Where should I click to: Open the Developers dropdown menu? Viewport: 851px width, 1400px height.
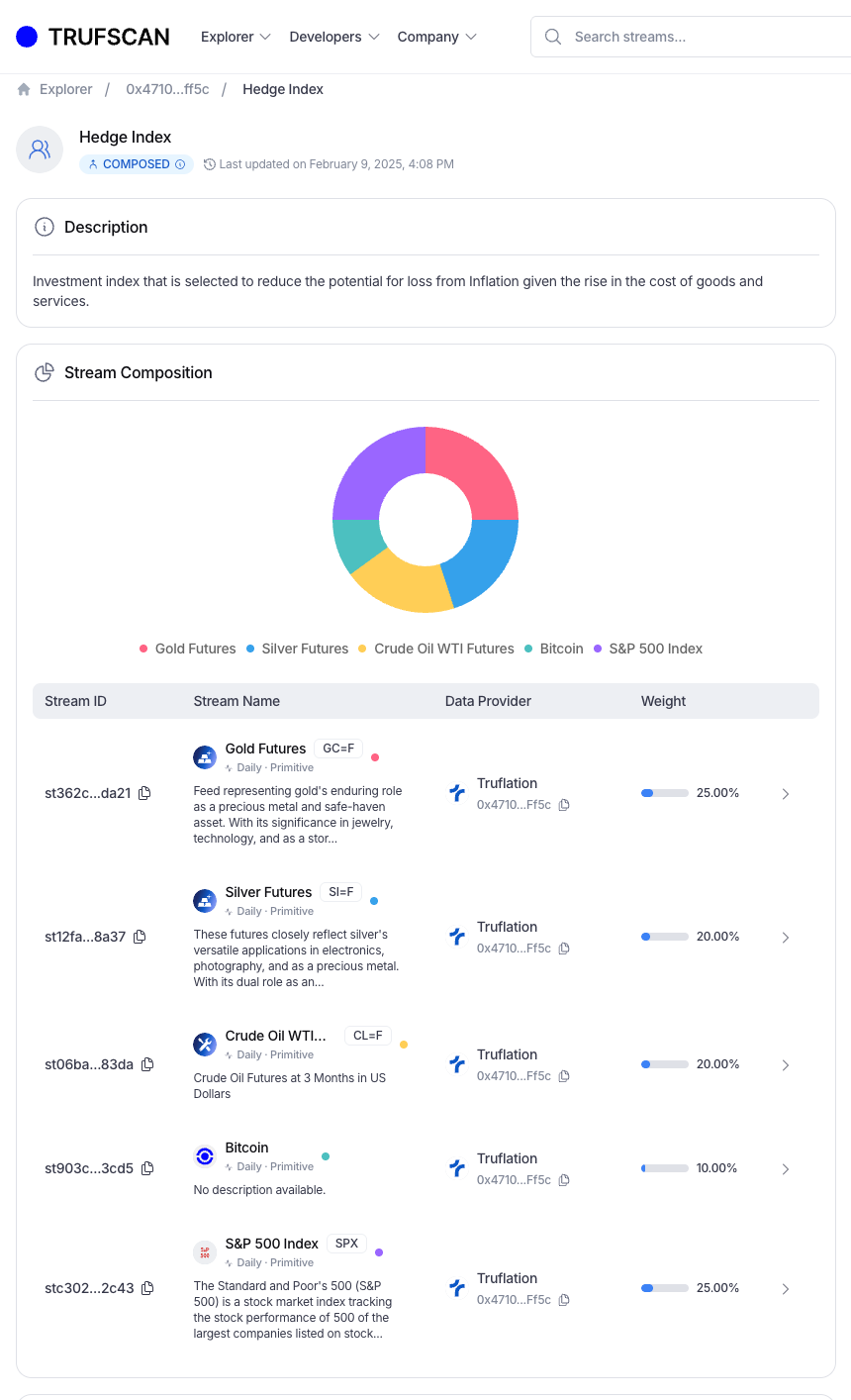click(334, 37)
